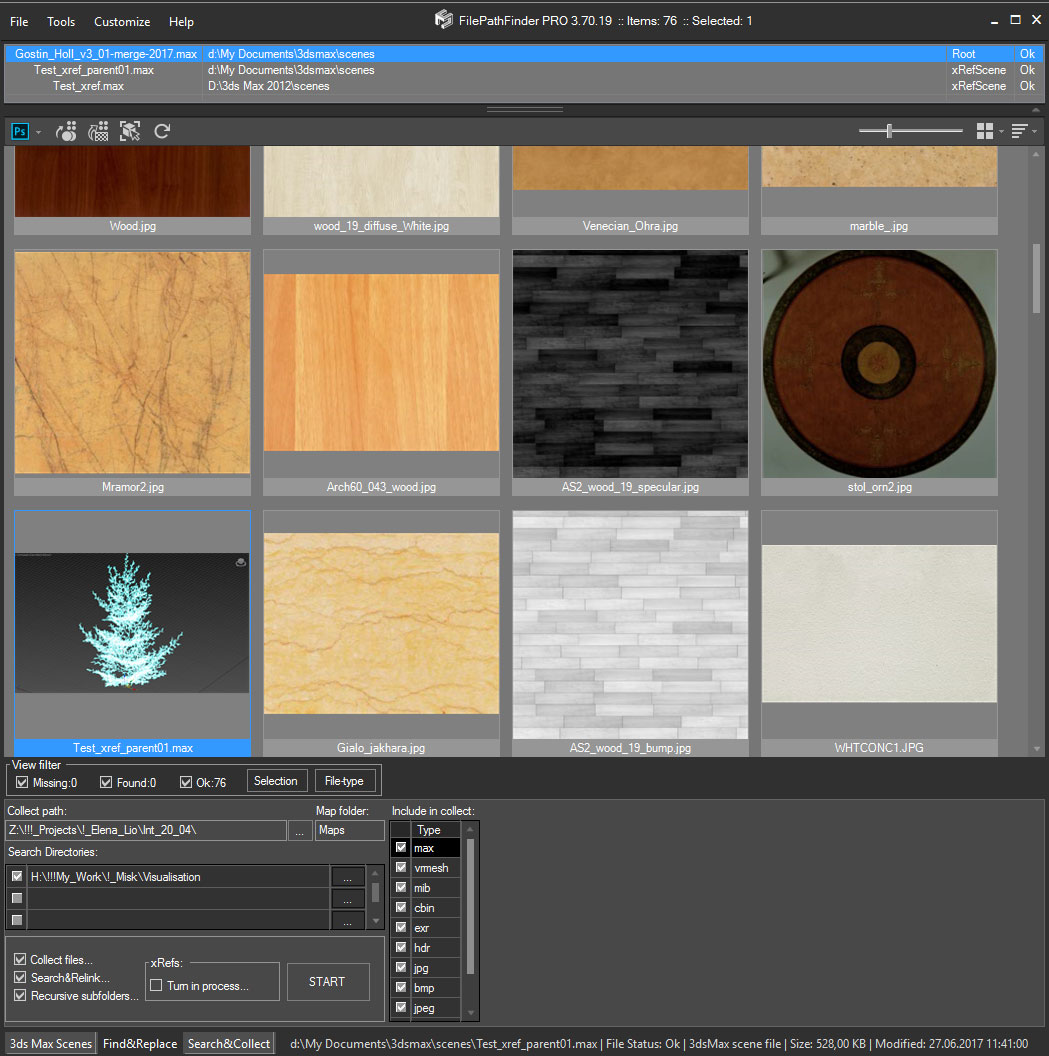Click the FilePathFinder app logo in title bar

[443, 20]
